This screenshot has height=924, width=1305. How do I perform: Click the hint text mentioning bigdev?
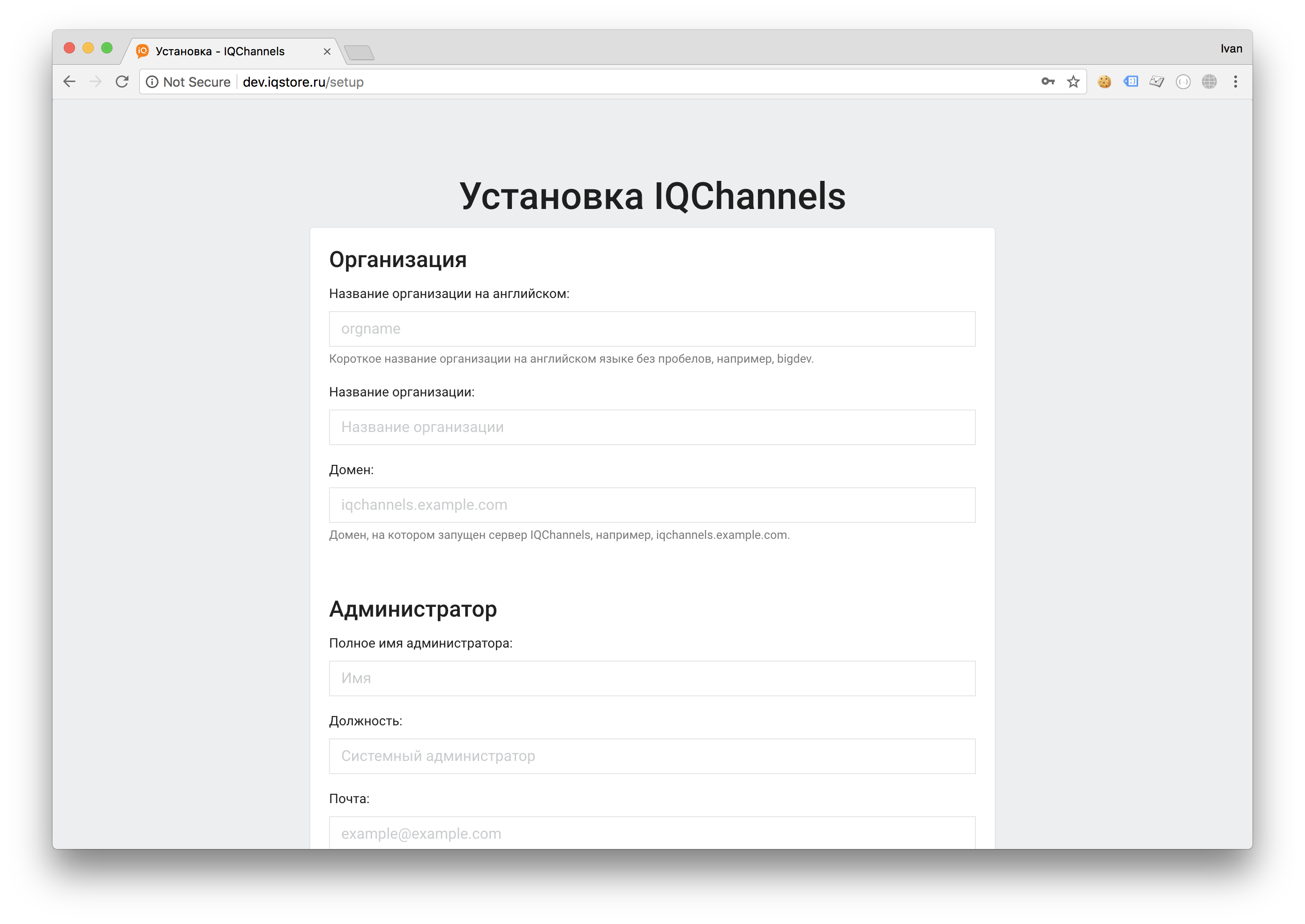click(x=571, y=359)
